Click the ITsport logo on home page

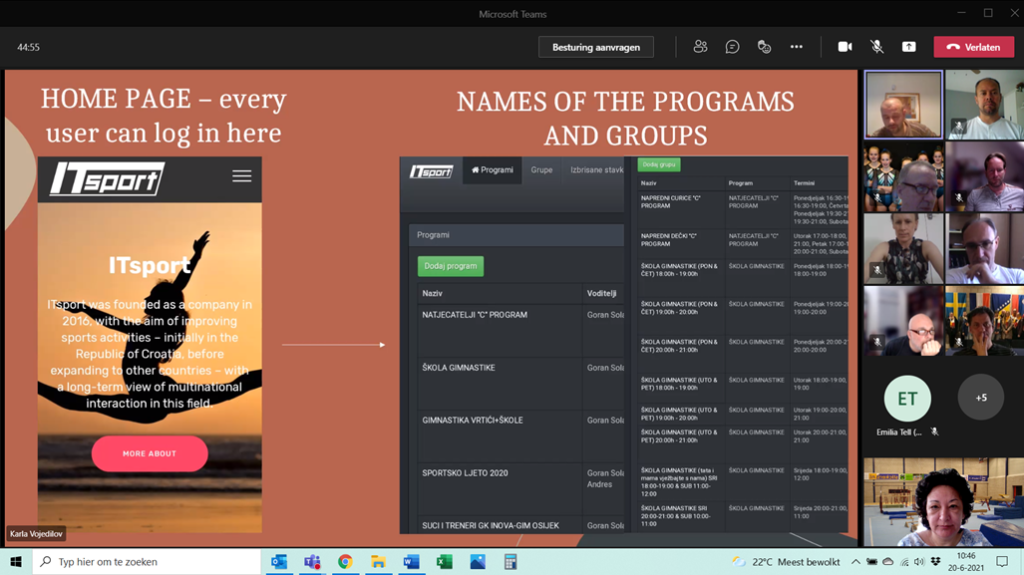coord(108,178)
